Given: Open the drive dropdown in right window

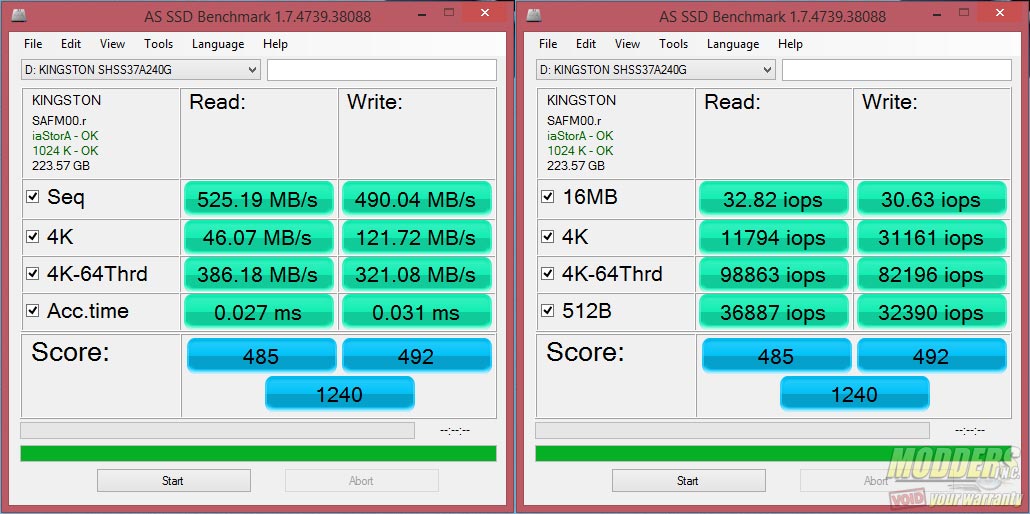Looking at the screenshot, I should [656, 70].
